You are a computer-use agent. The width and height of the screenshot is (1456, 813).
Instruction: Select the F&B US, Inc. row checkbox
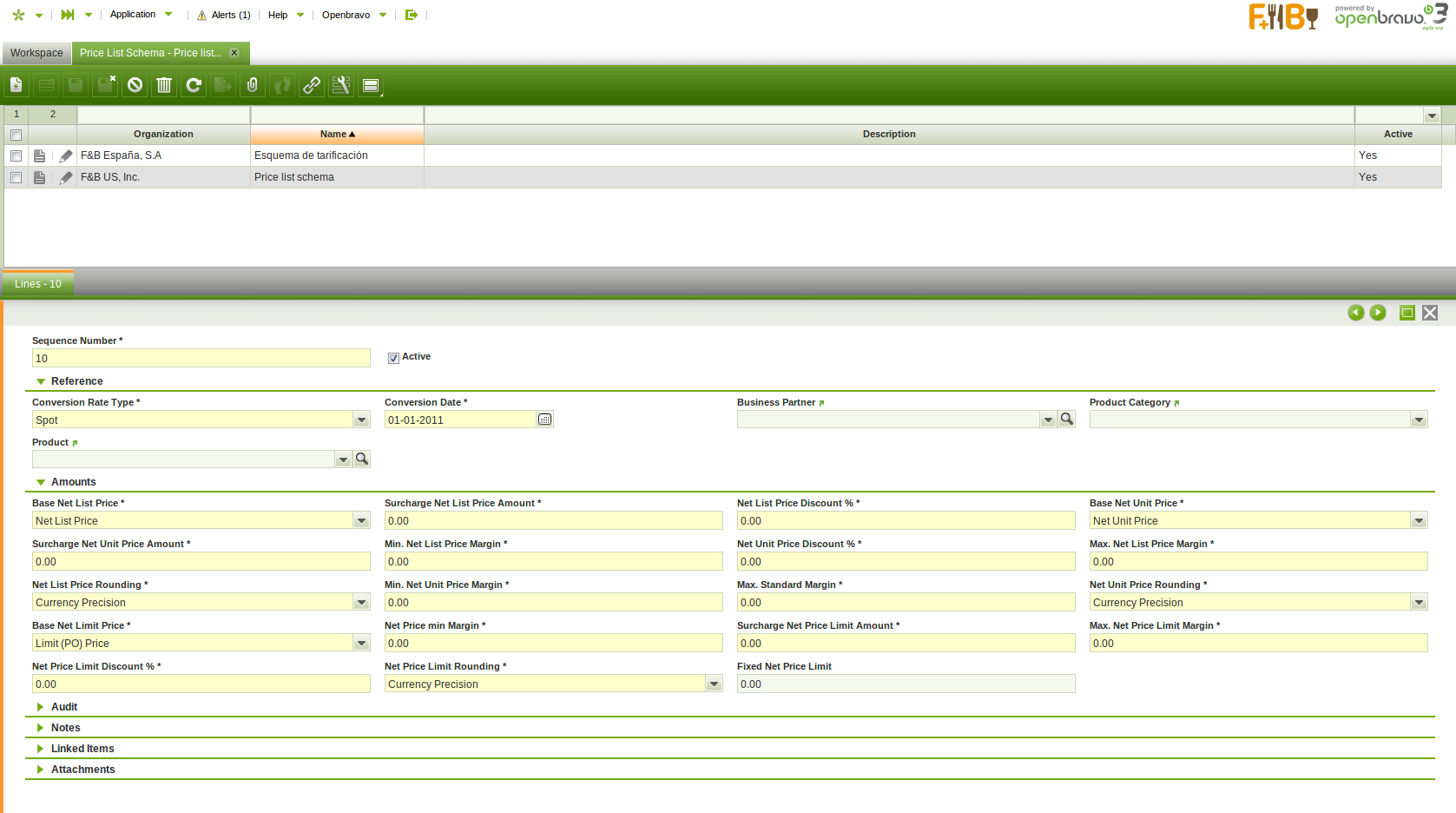pos(16,177)
